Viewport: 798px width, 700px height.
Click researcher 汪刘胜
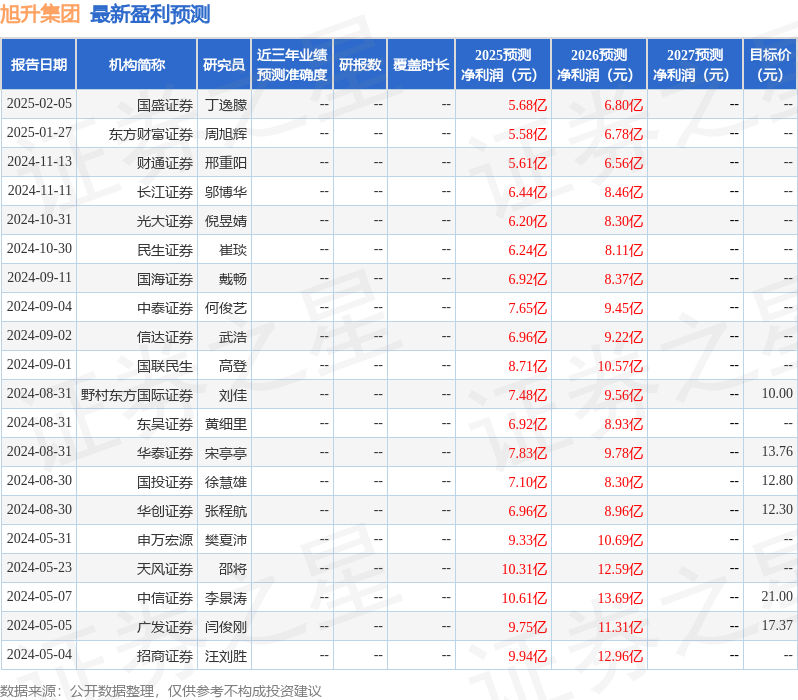coord(225,657)
